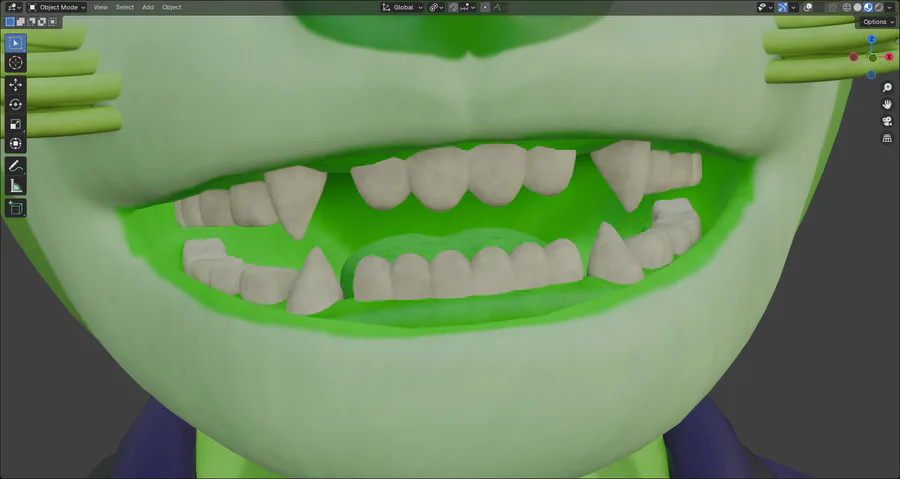Switch to rendered viewport shading
900x479 pixels.
click(x=879, y=7)
